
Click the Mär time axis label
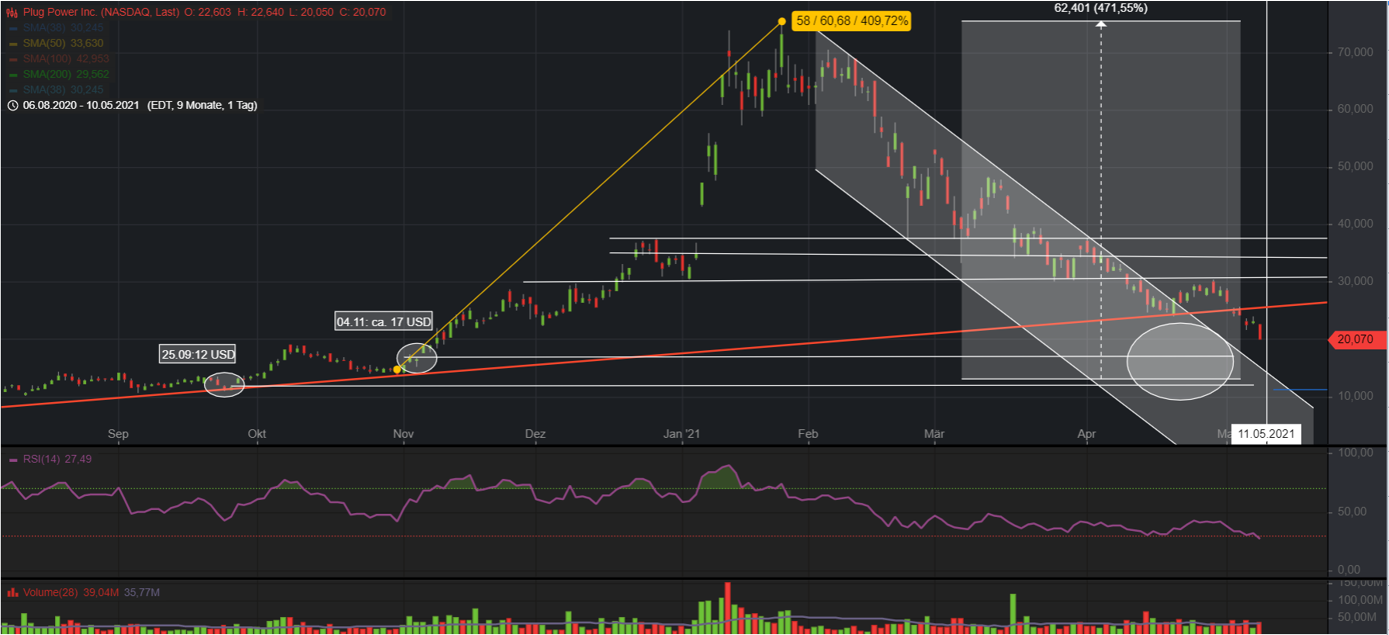pyautogui.click(x=935, y=434)
